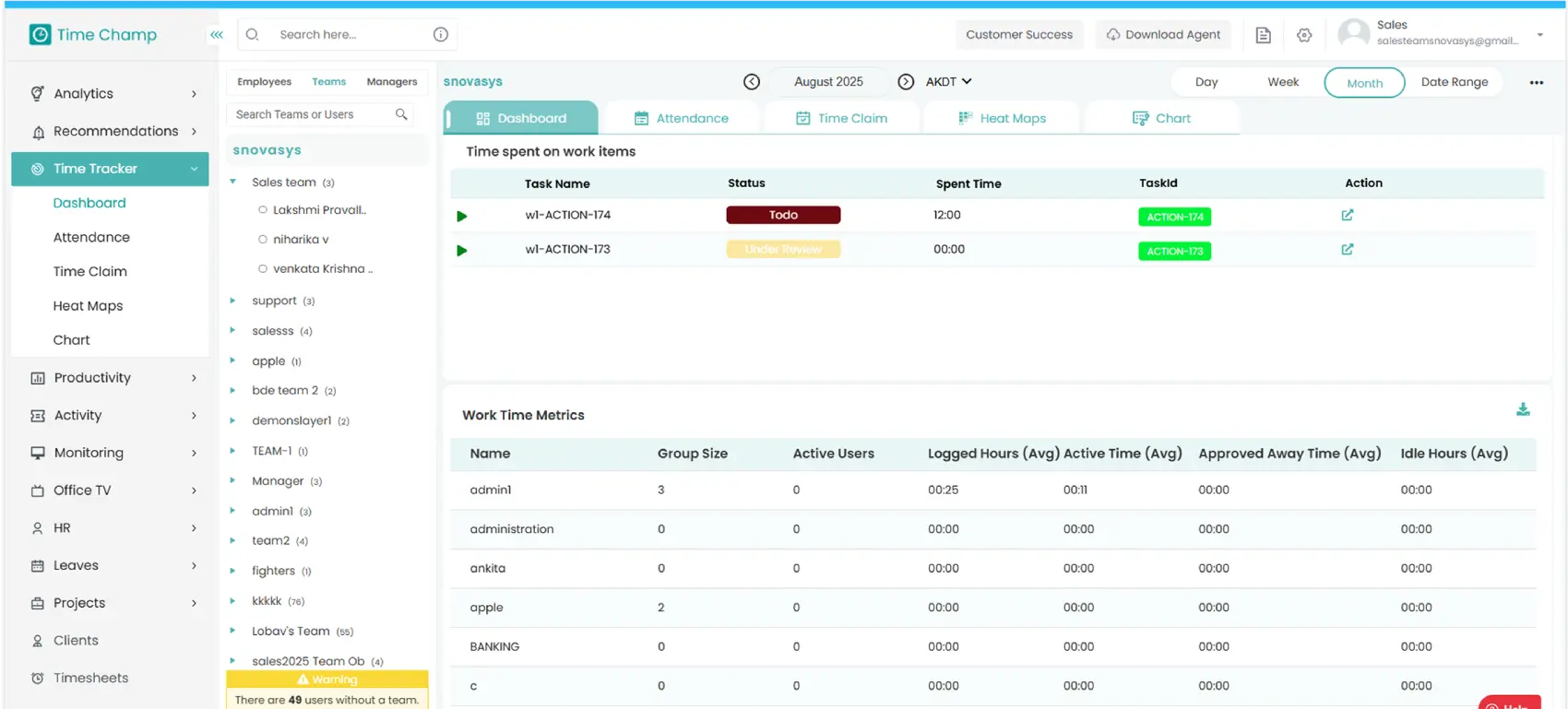This screenshot has height=709, width=1568.
Task: Start timer for wl-ACTION-173 task
Action: click(462, 251)
